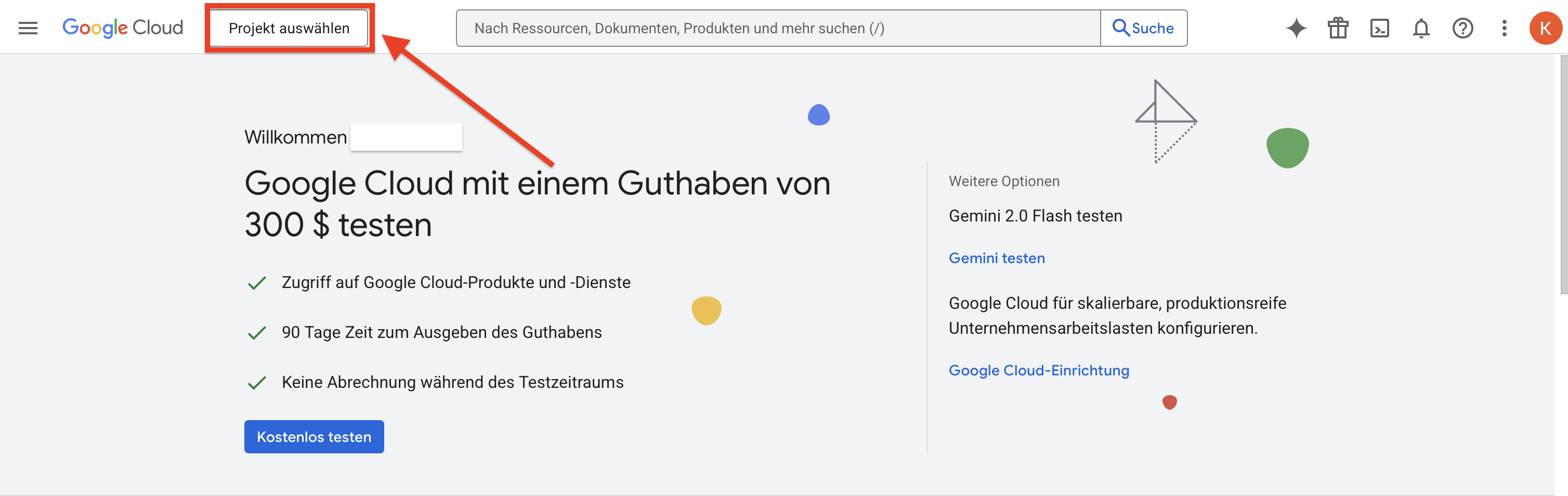Click the Google Cloud logo

click(x=122, y=28)
